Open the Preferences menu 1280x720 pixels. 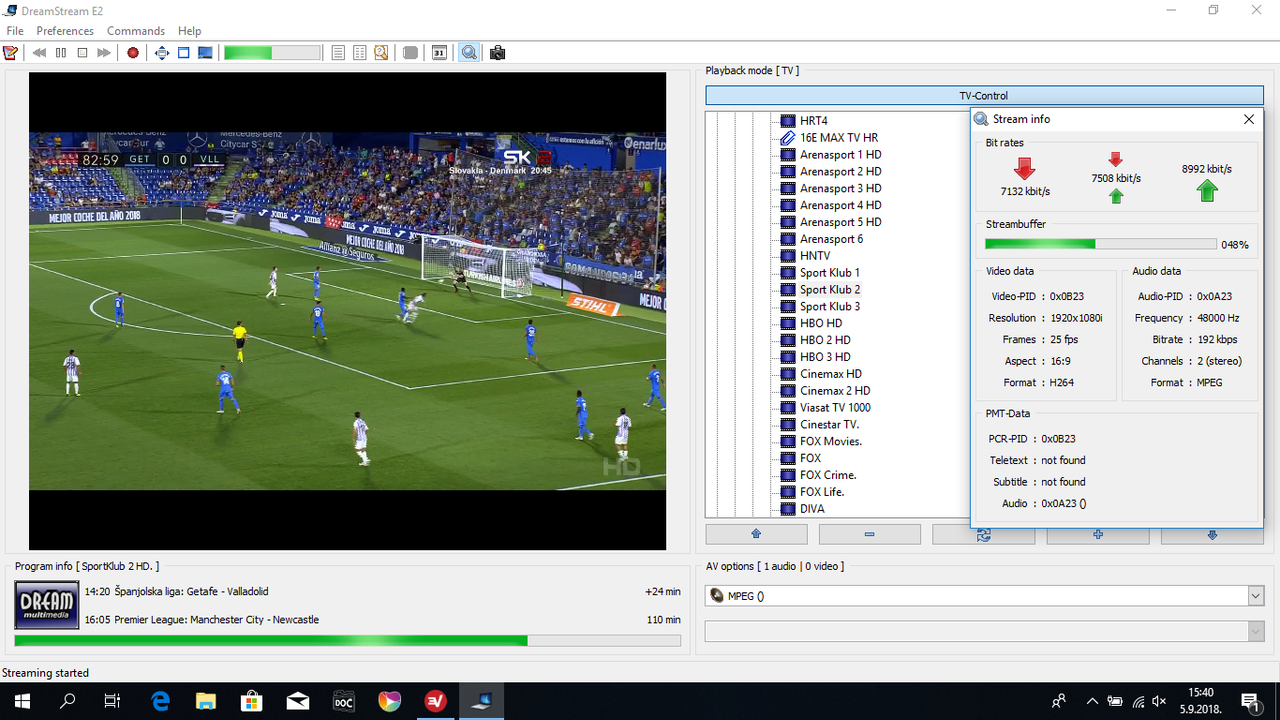pyautogui.click(x=65, y=31)
